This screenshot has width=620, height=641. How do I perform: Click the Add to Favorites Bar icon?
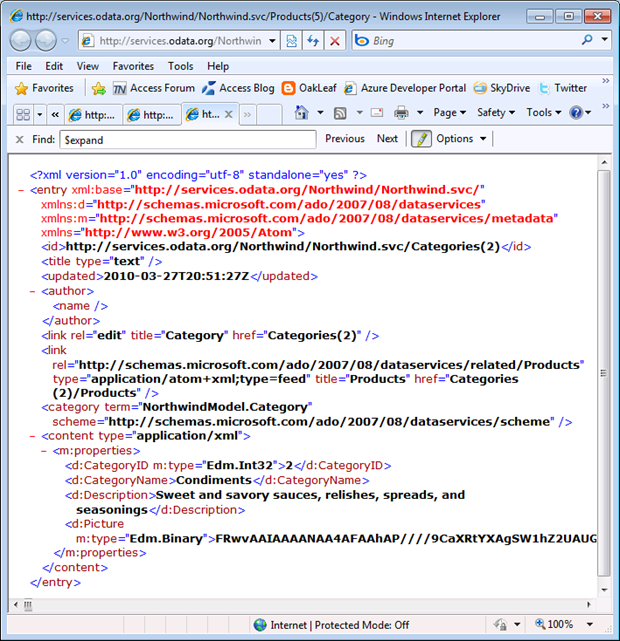pos(98,89)
